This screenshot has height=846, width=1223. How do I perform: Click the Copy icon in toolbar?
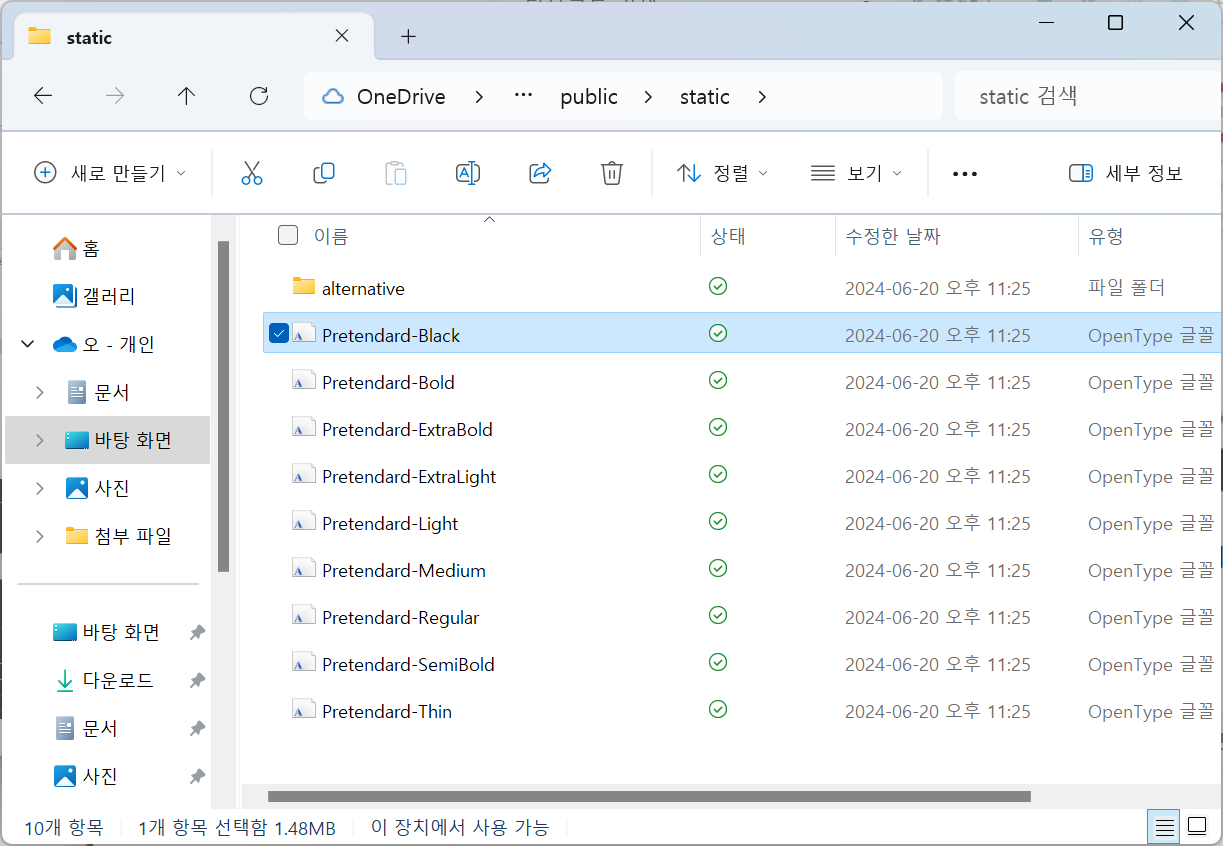(x=324, y=173)
